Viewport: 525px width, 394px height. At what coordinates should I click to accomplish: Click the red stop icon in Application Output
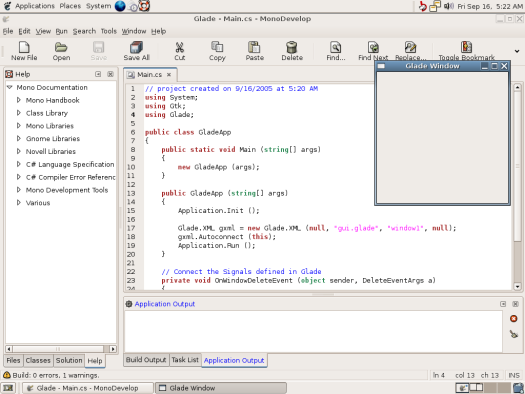coord(513,318)
